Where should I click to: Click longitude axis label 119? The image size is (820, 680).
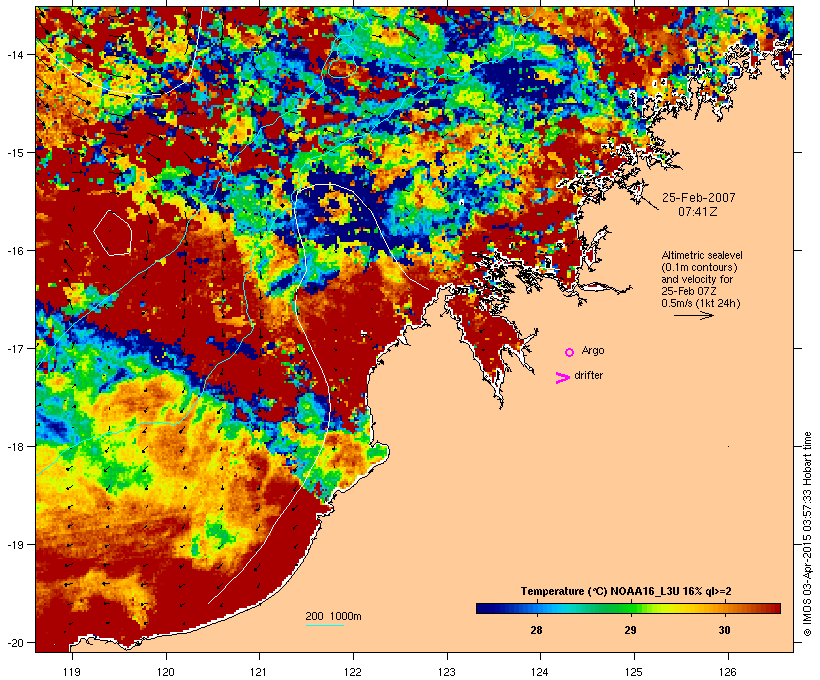click(72, 672)
